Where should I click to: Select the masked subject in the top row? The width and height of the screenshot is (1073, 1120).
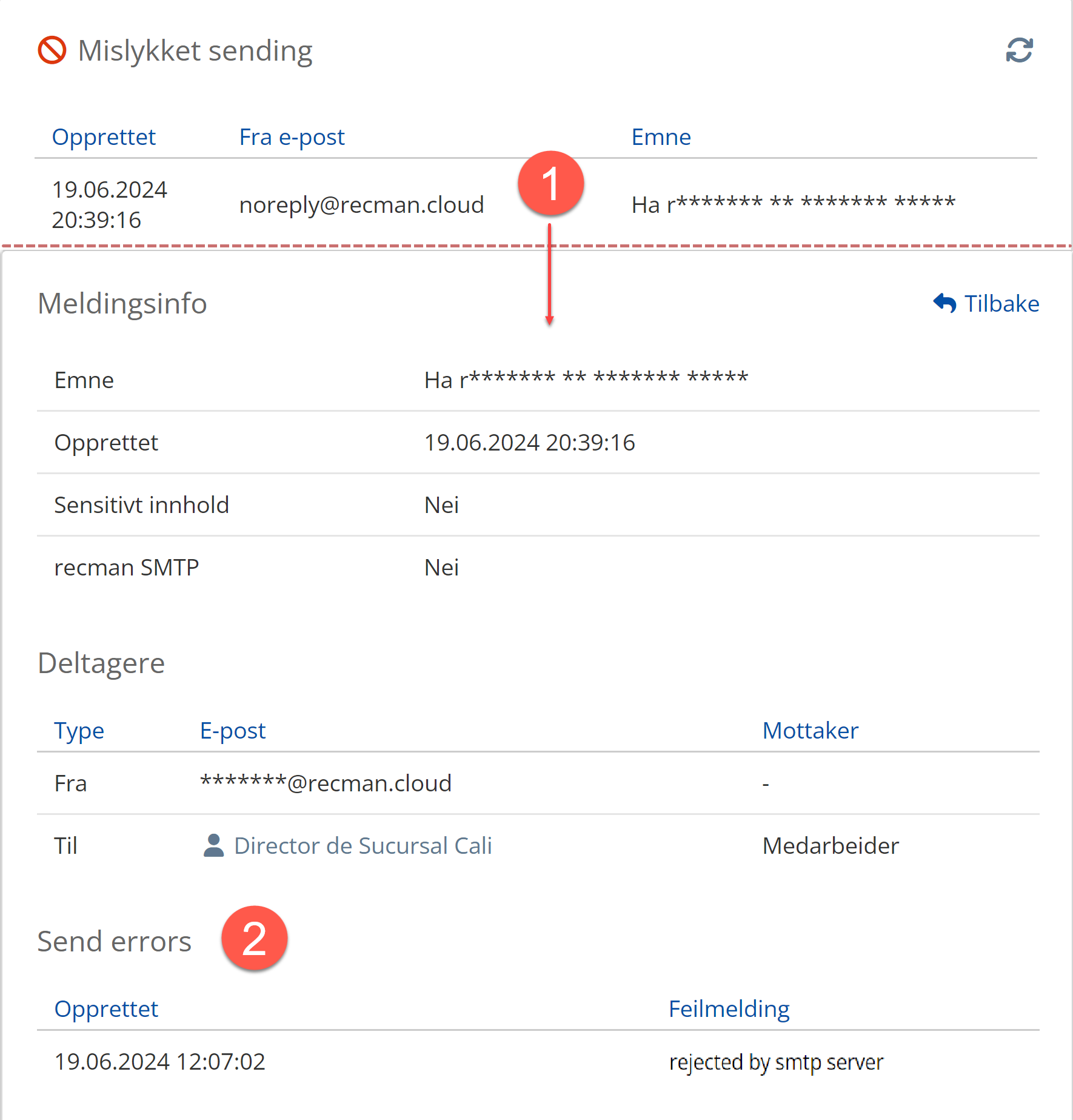[x=793, y=204]
